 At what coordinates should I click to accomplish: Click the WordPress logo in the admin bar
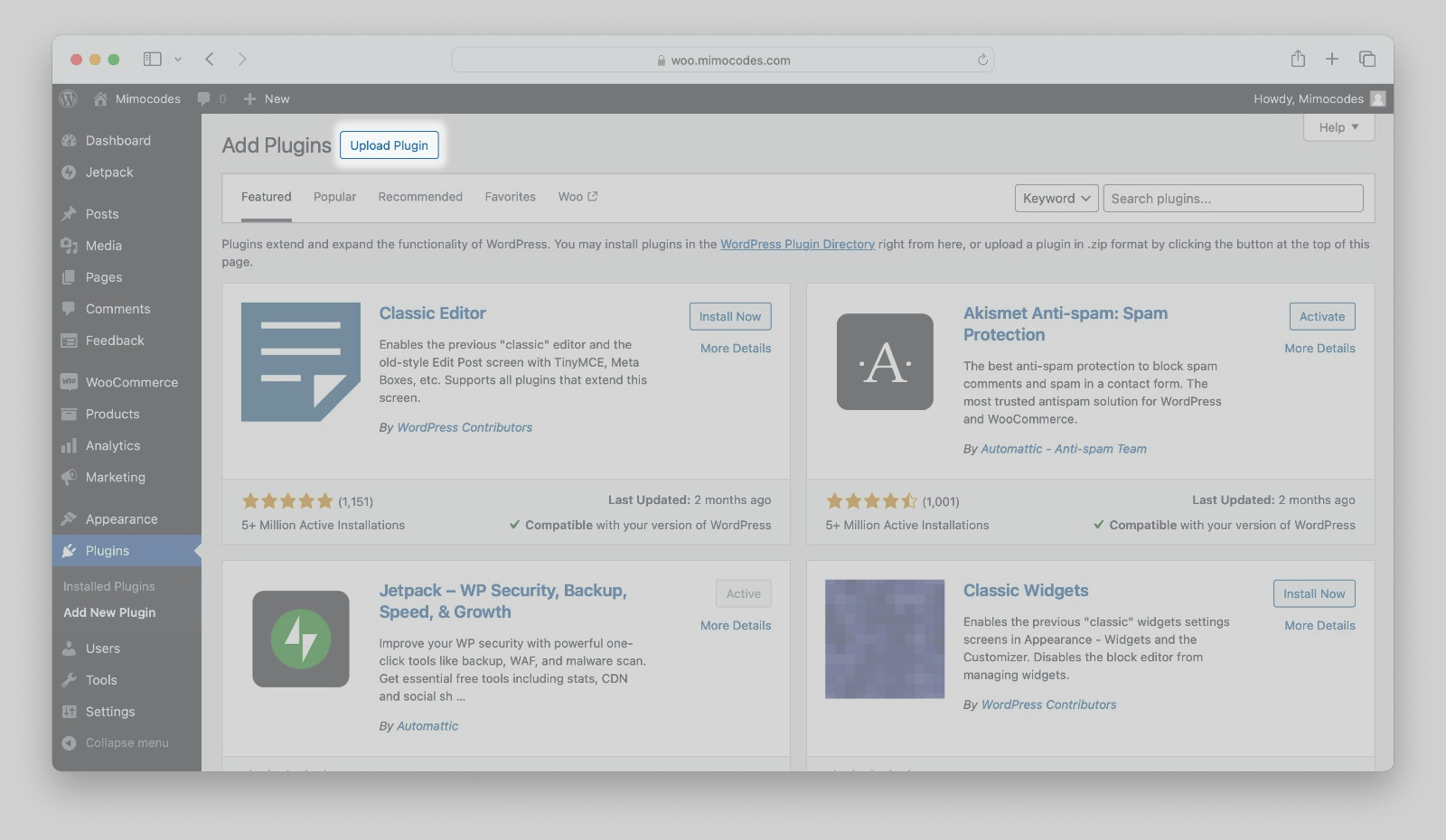click(x=69, y=98)
